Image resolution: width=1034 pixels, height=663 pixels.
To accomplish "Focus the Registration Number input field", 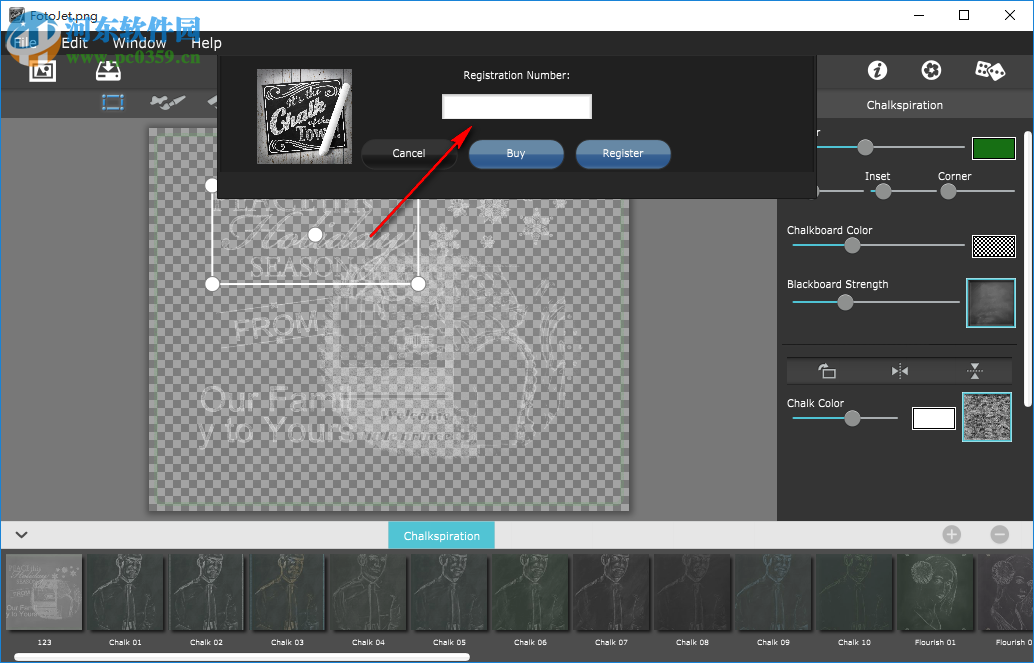I will click(516, 107).
